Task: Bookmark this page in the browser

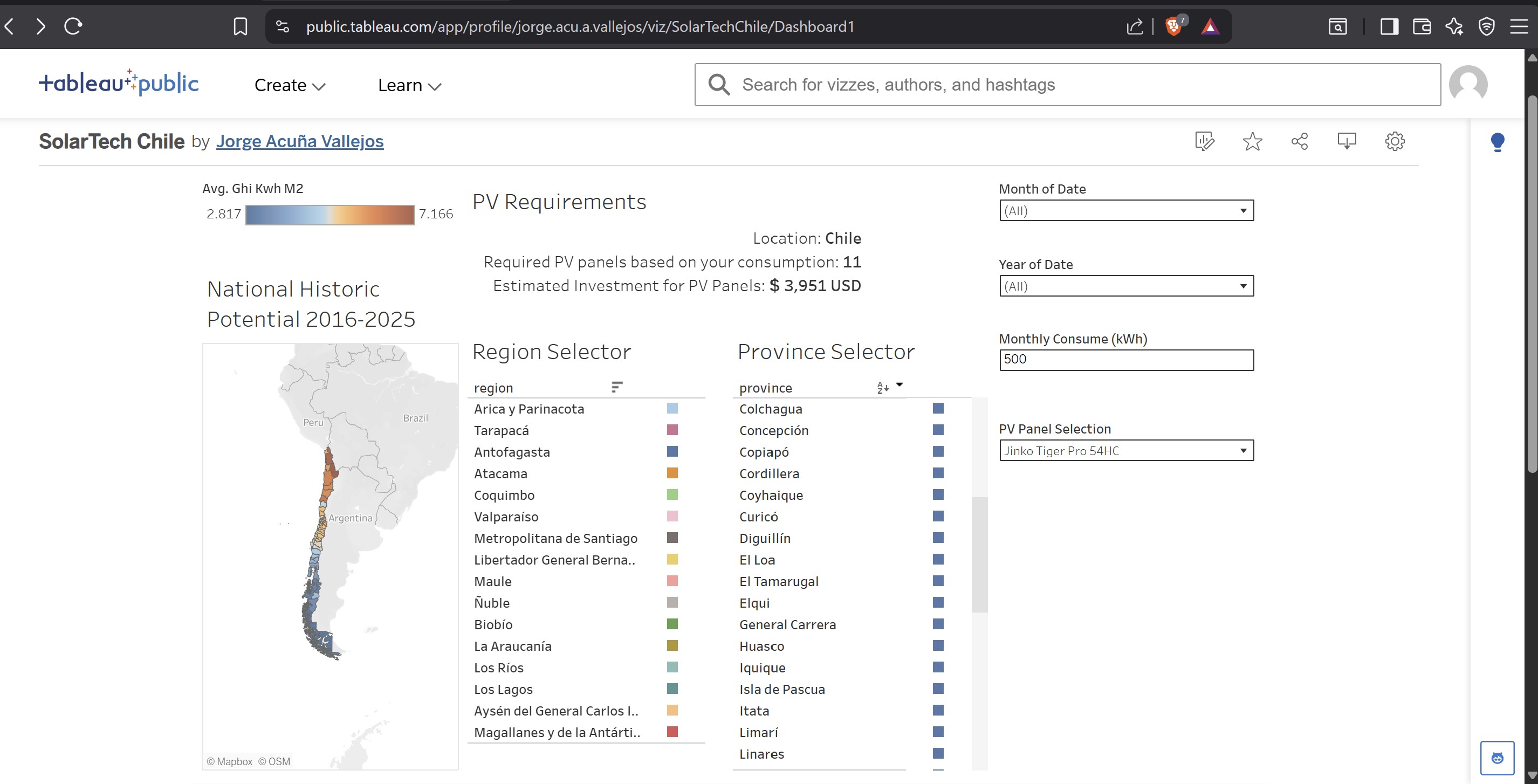Action: tap(240, 26)
